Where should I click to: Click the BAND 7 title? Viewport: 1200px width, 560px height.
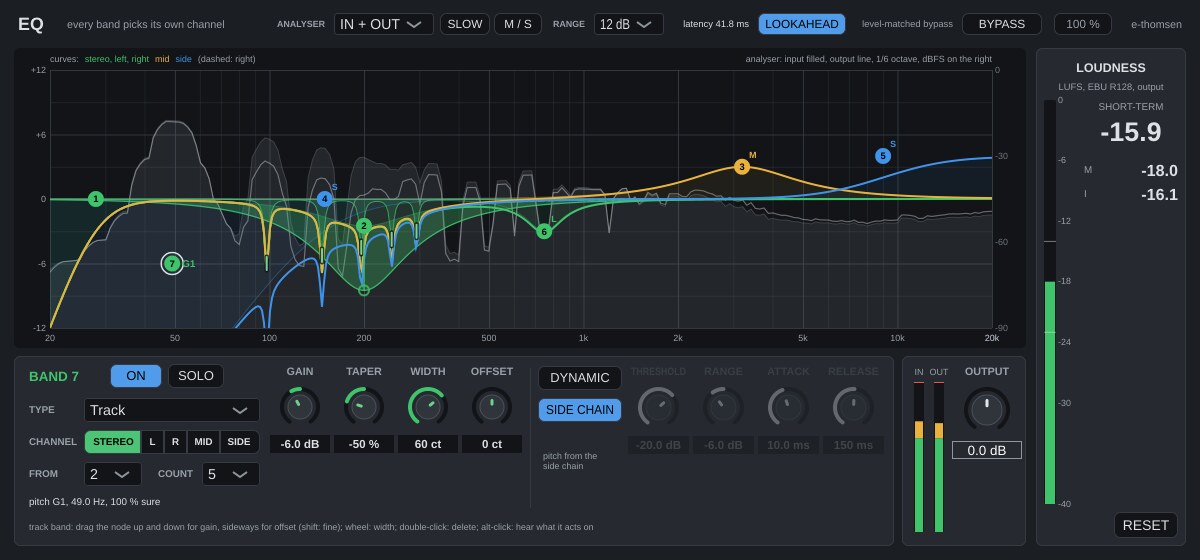pyautogui.click(x=54, y=377)
